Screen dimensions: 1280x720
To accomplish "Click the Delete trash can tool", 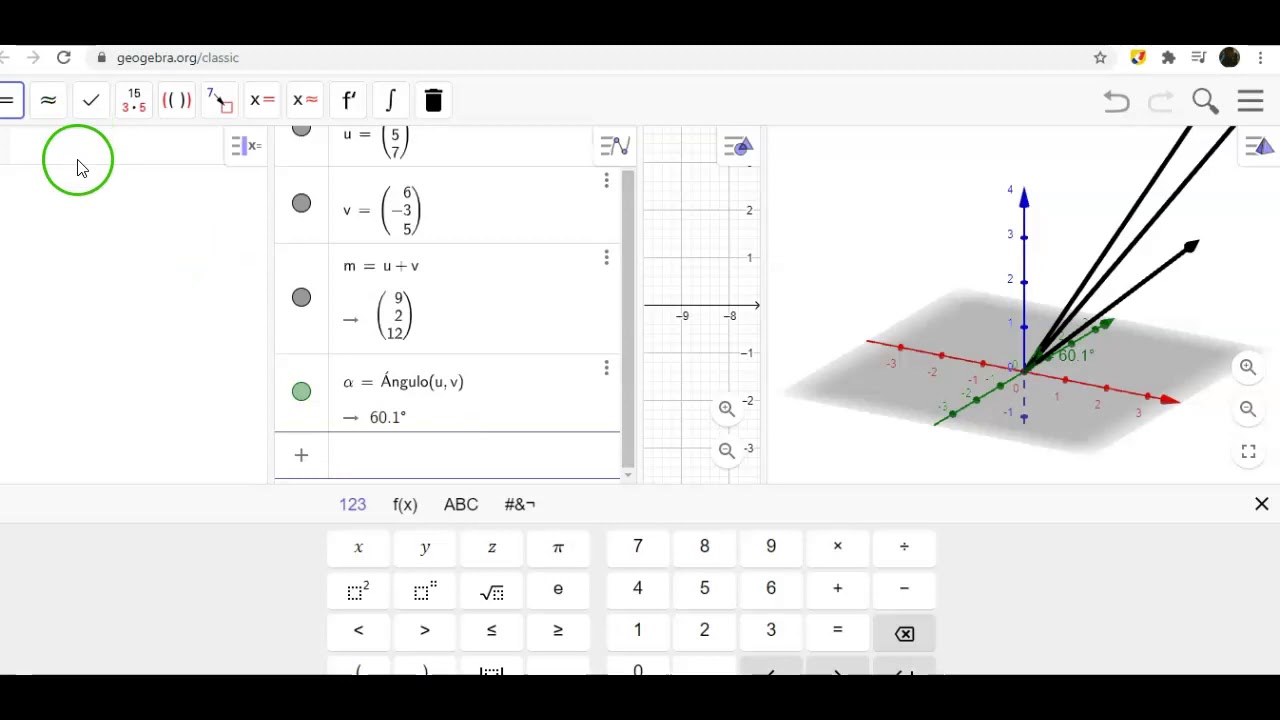I will coord(433,100).
